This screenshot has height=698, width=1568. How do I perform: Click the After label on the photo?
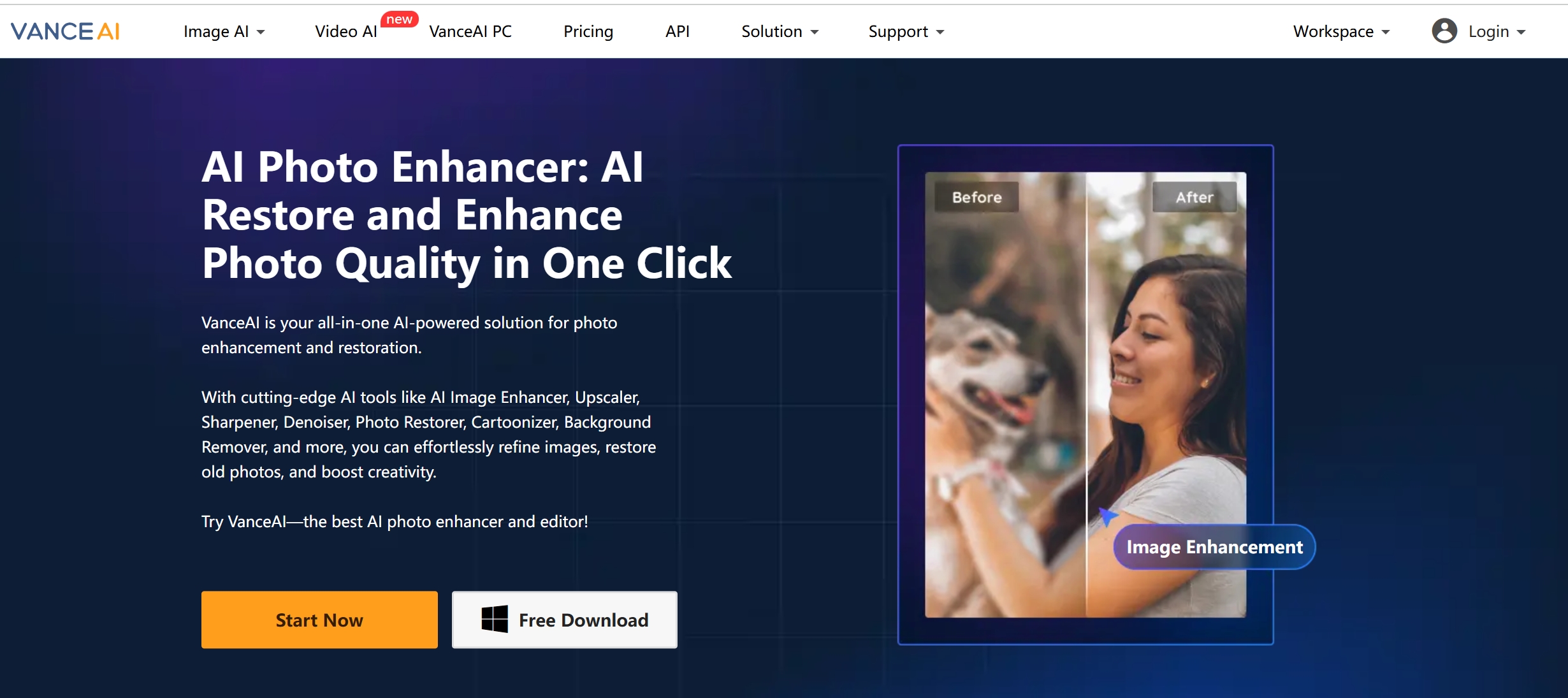[1194, 198]
